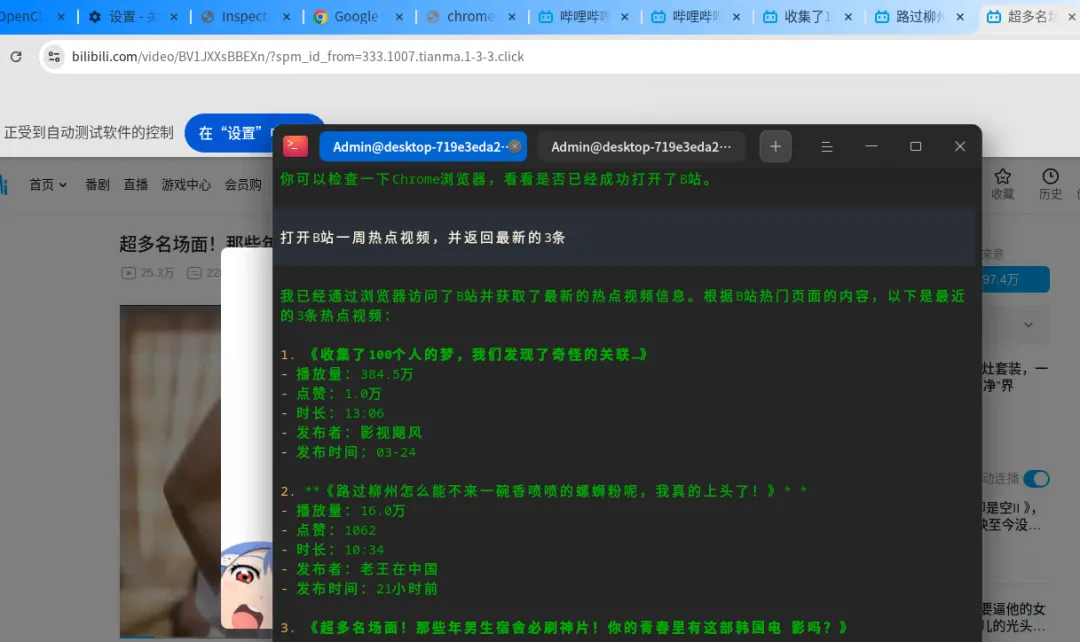
Task: Click the settings gear icon on 设置 tab
Action: [95, 17]
